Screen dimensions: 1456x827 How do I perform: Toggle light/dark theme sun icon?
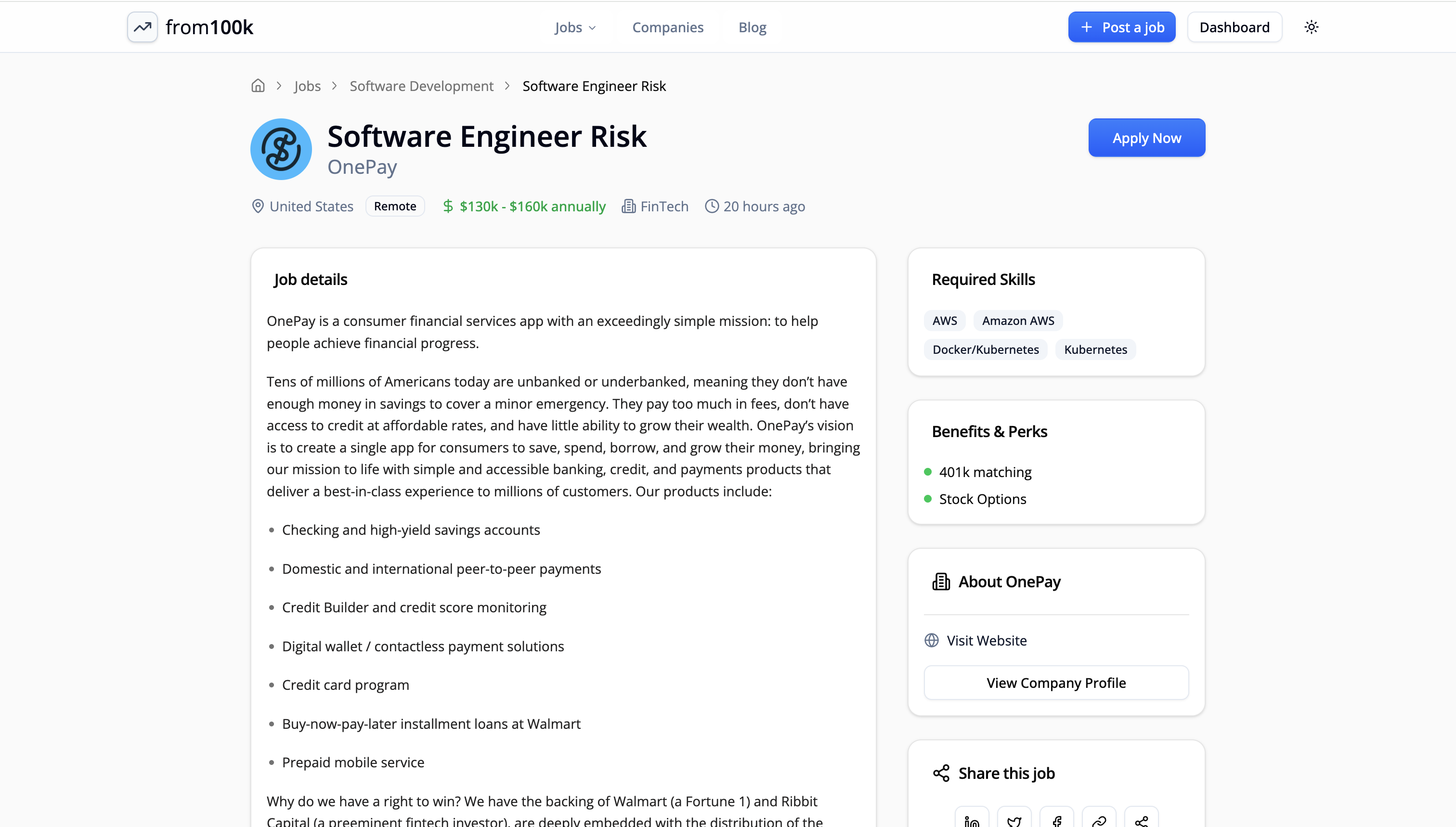tap(1311, 26)
